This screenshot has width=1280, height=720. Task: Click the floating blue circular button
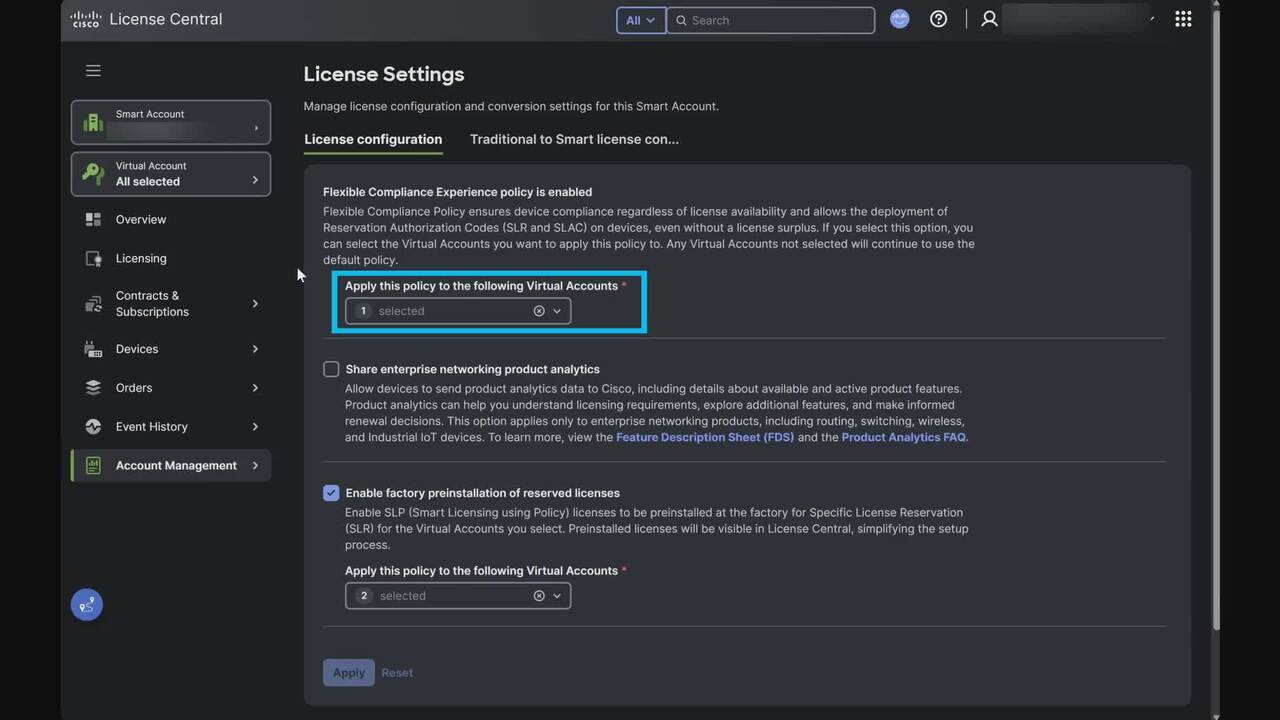coord(87,605)
